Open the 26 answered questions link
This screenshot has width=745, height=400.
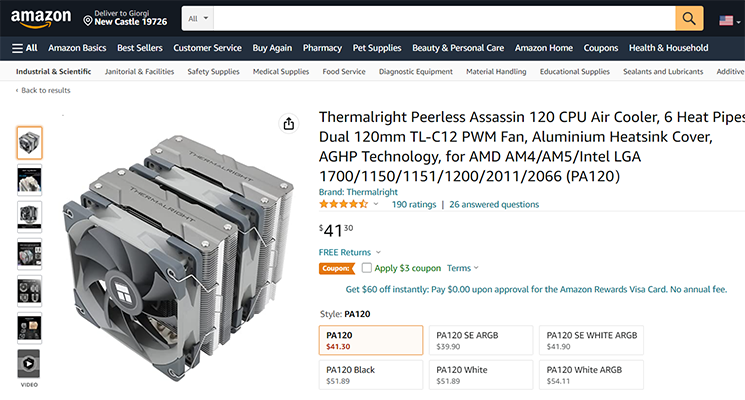[494, 204]
